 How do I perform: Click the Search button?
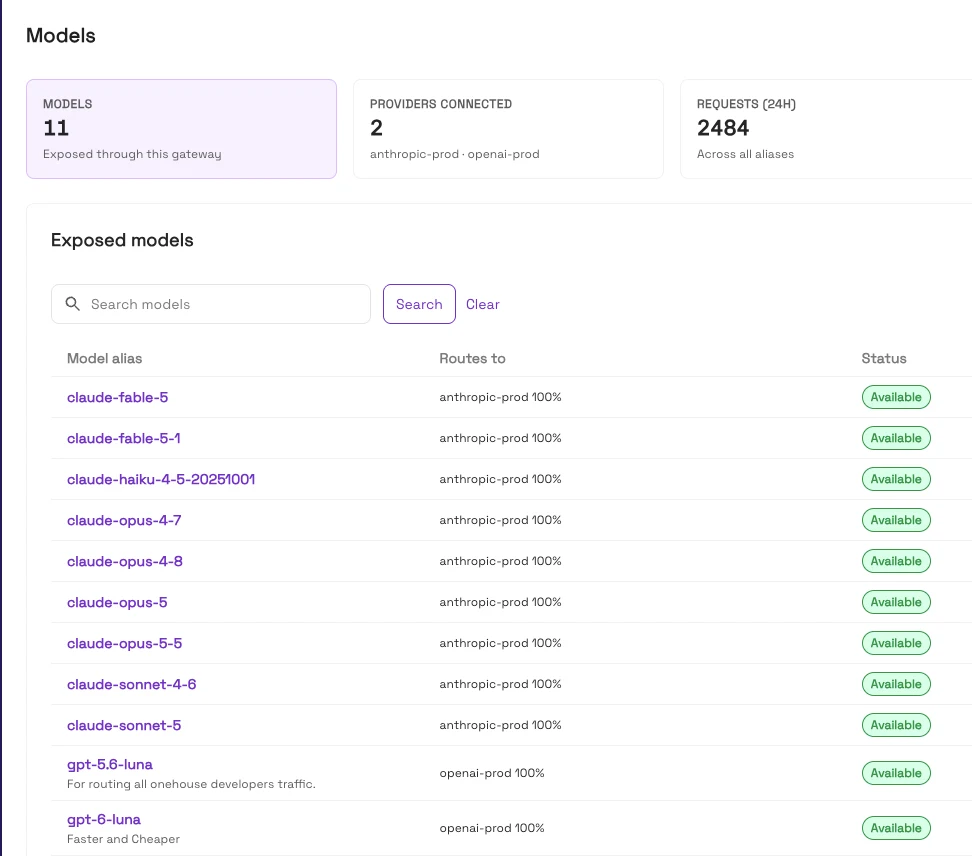pyautogui.click(x=419, y=304)
